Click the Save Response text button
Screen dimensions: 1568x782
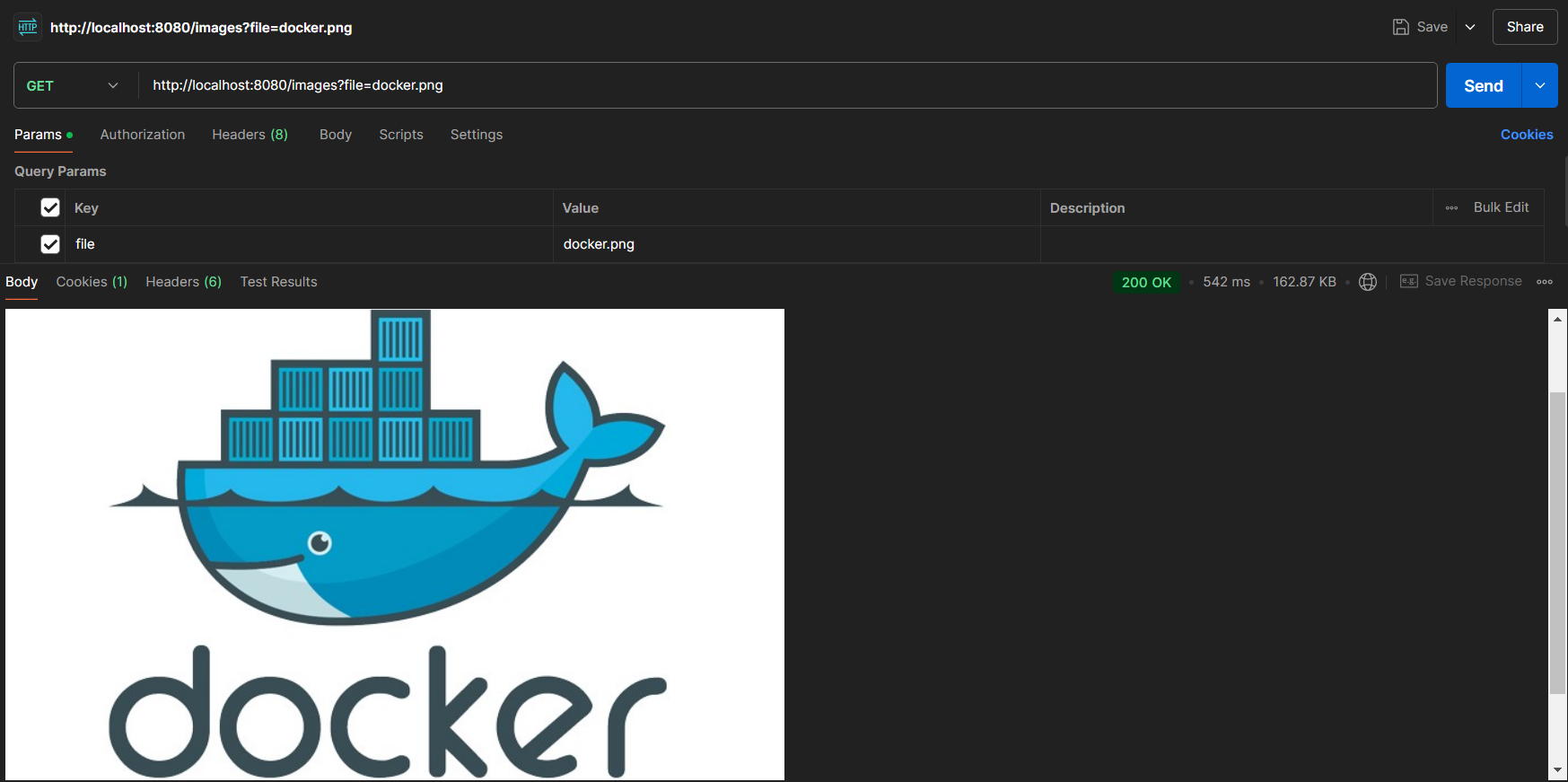pyautogui.click(x=1474, y=281)
